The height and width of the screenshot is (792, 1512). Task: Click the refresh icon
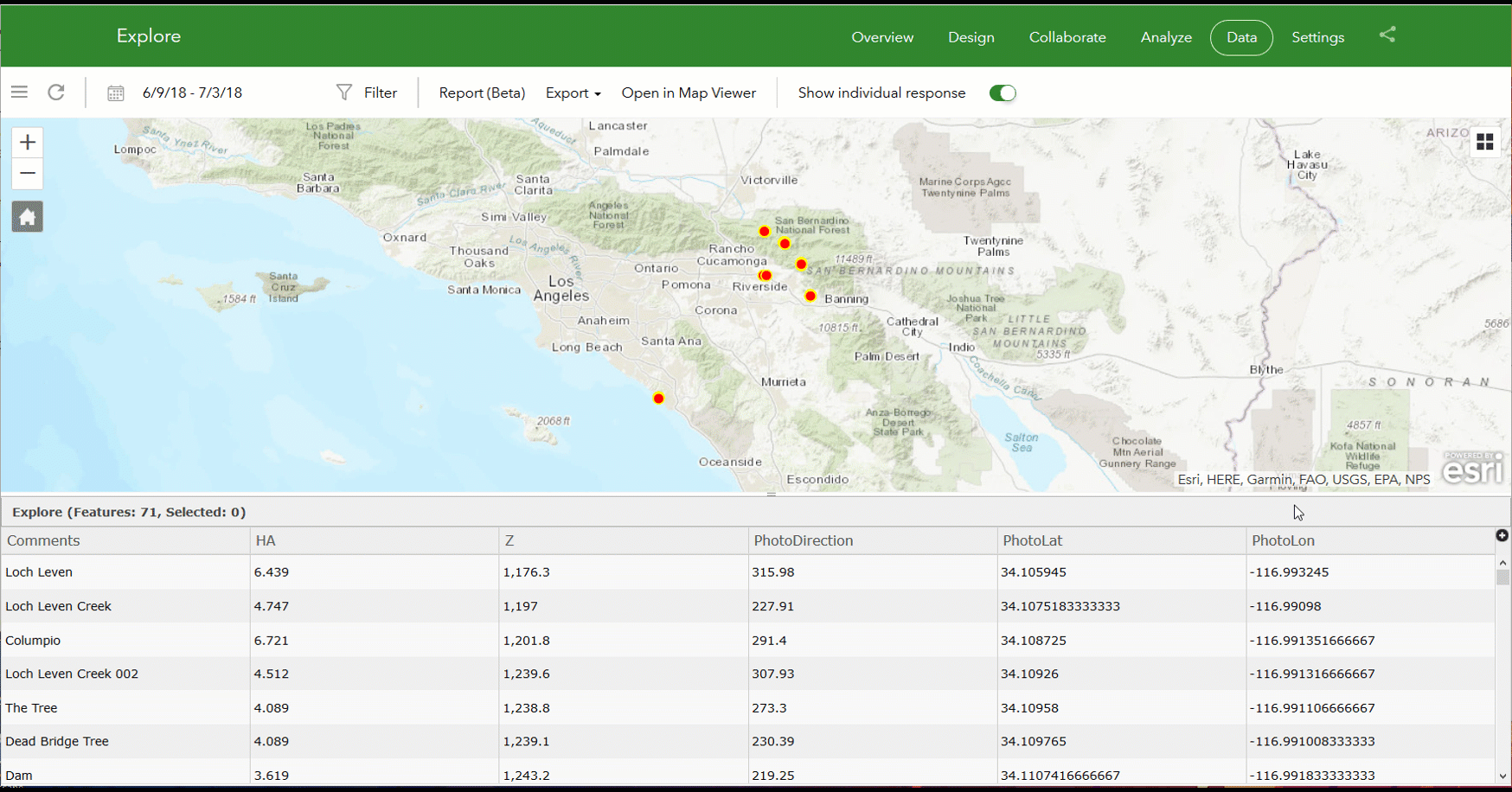point(56,93)
